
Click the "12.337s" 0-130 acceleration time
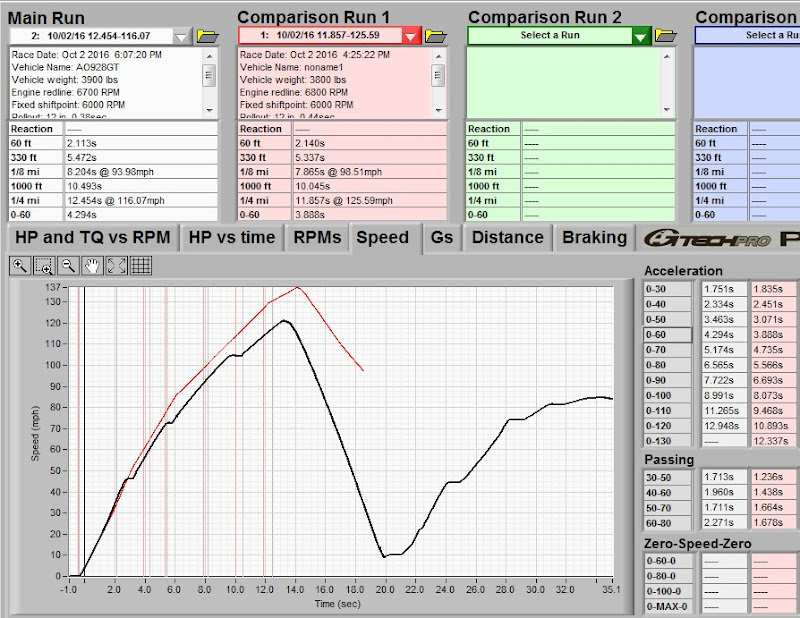click(x=771, y=441)
